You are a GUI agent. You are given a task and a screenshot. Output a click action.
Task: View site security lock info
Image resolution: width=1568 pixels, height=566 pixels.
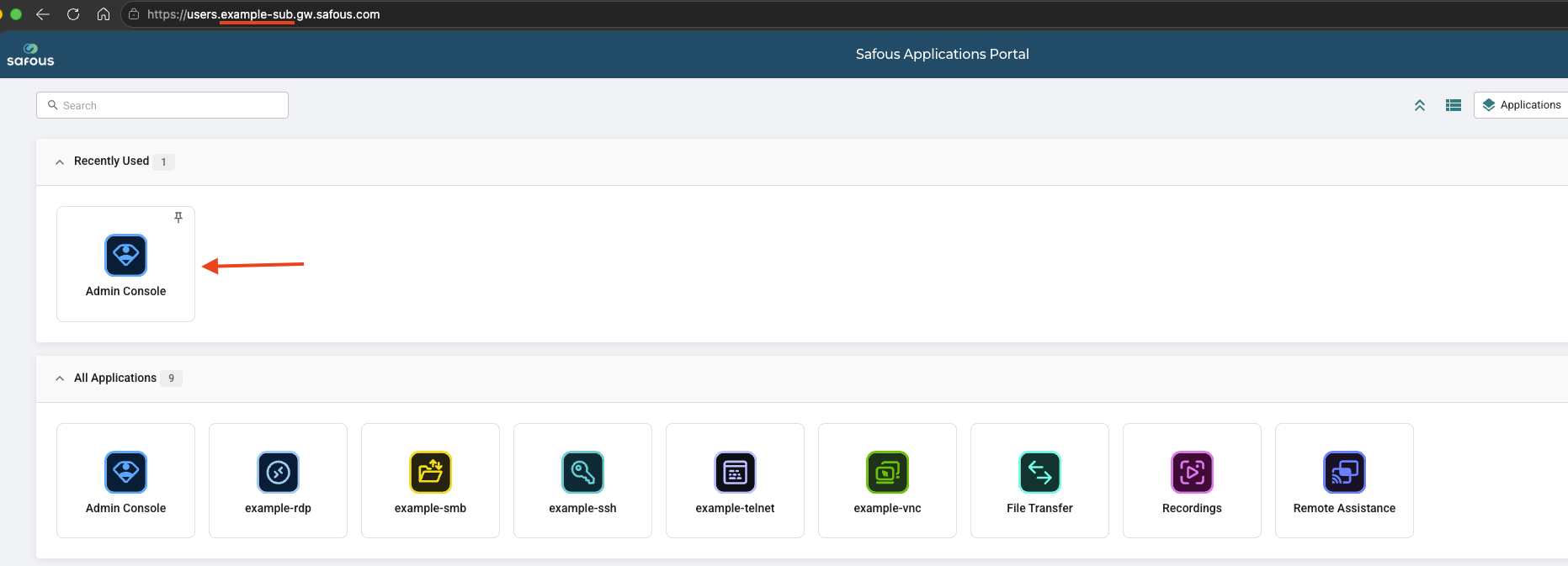(134, 14)
